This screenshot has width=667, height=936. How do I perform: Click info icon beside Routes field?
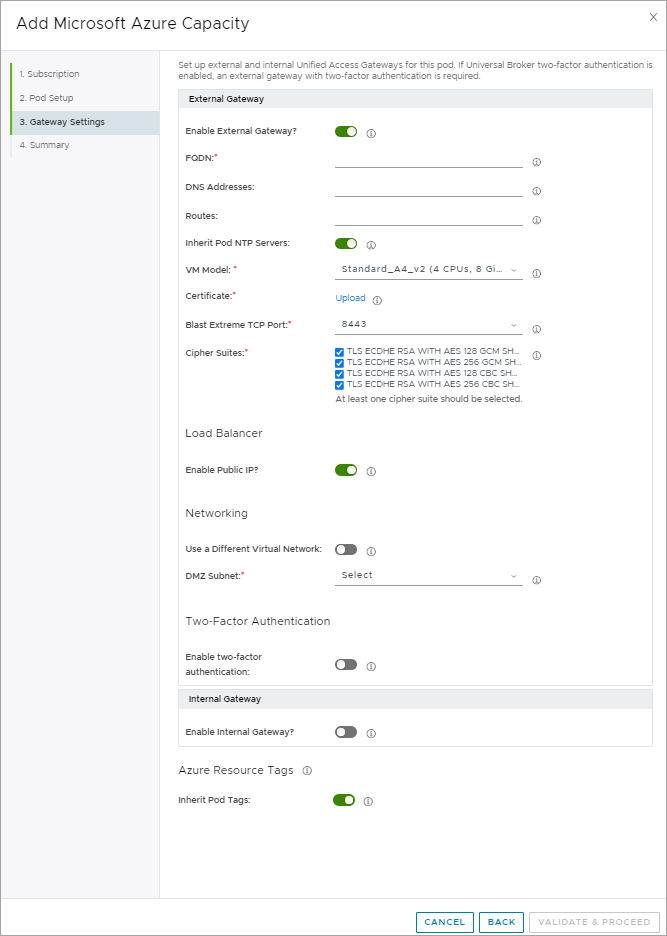coord(536,220)
